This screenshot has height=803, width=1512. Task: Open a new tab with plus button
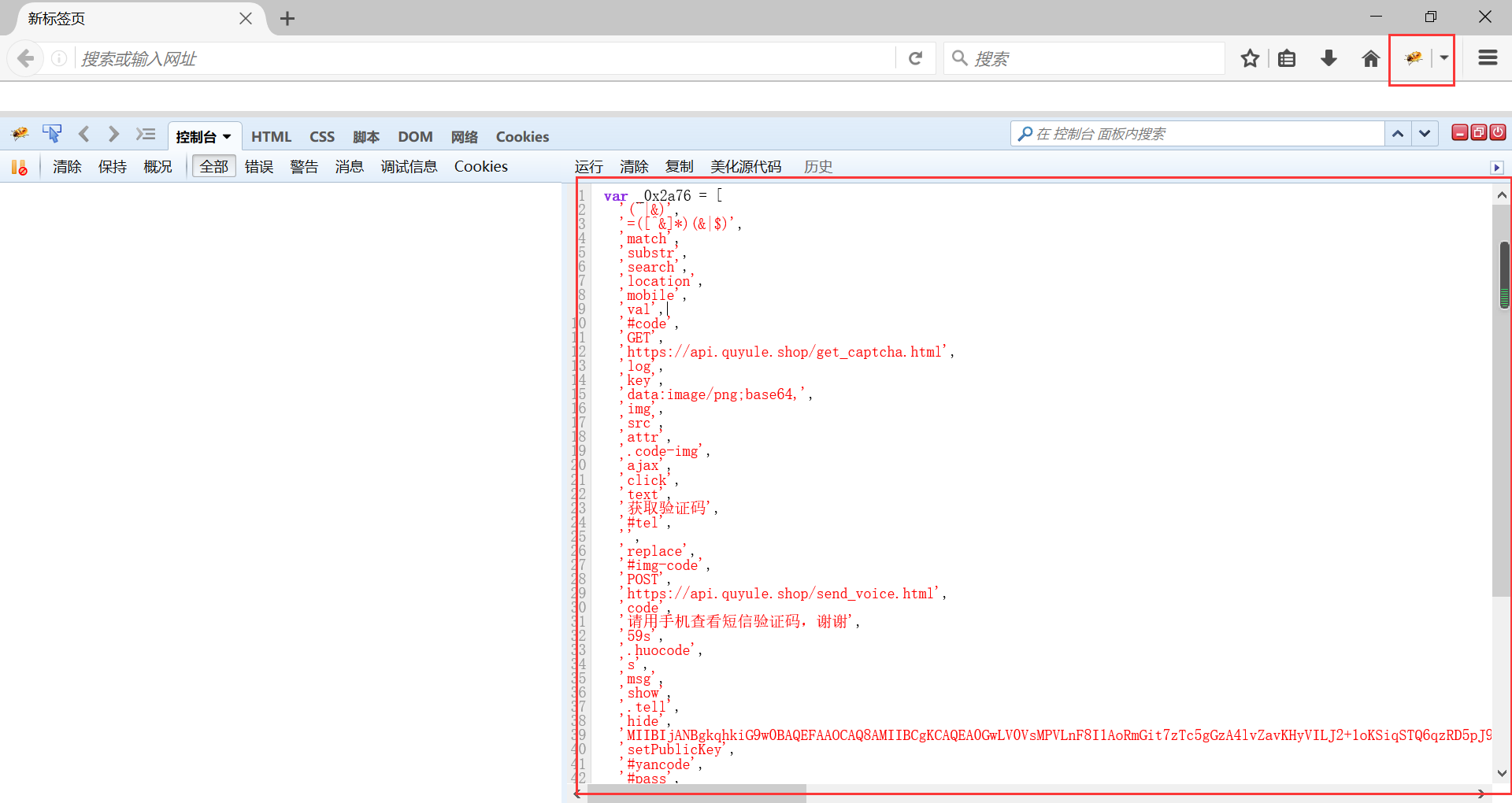pos(287,18)
